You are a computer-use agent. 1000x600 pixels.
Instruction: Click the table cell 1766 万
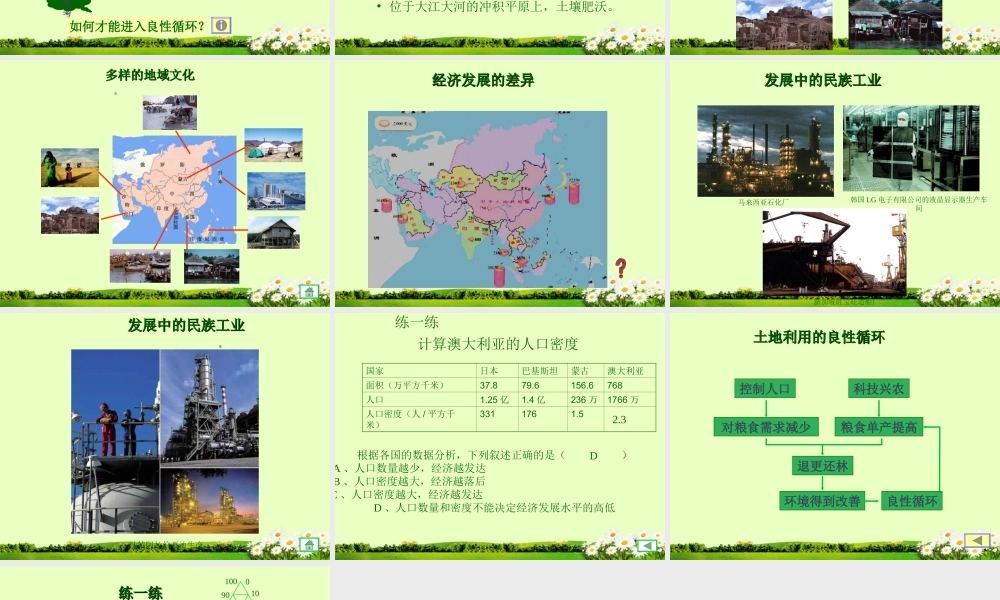[x=623, y=400]
